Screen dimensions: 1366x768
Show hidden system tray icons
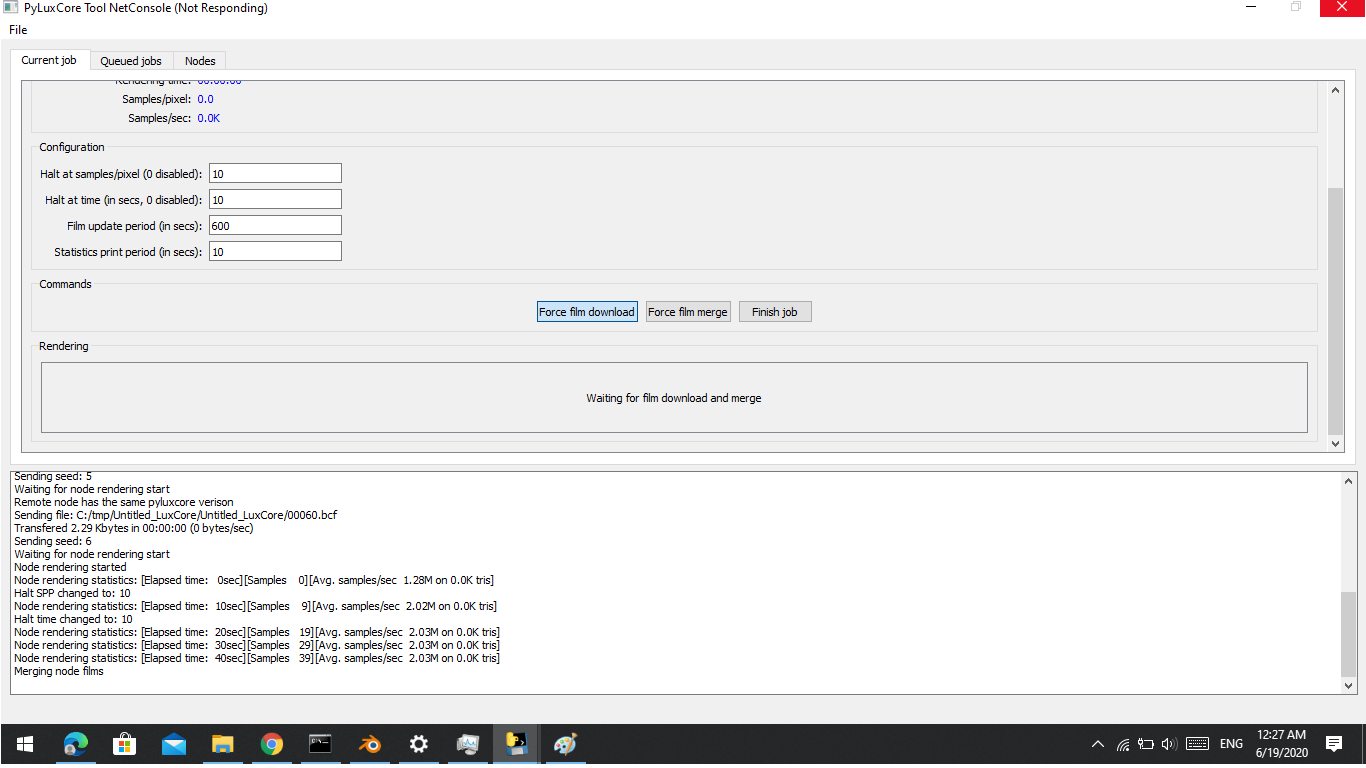coord(1098,744)
